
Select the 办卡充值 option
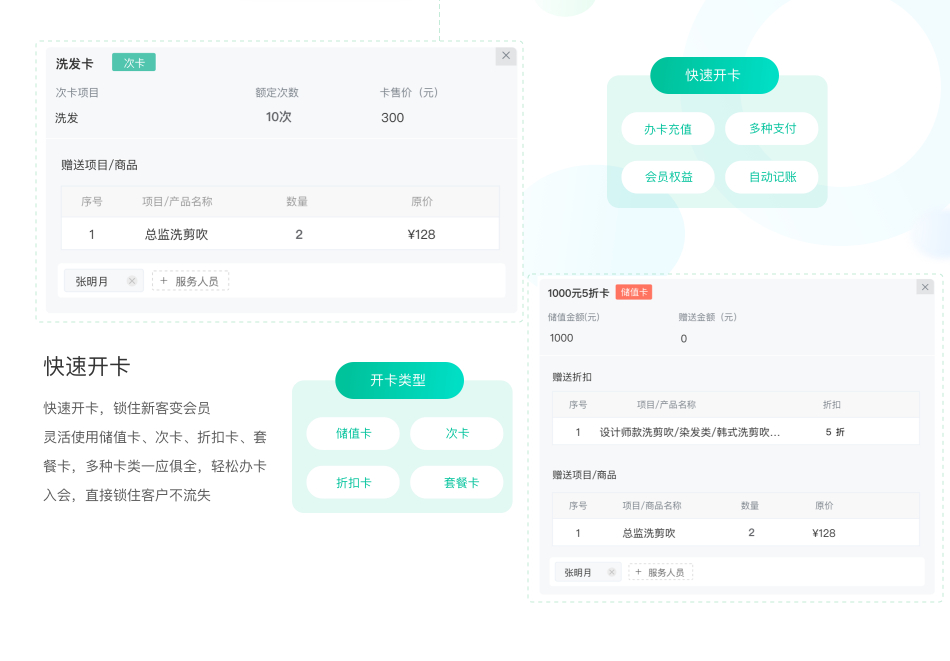668,129
